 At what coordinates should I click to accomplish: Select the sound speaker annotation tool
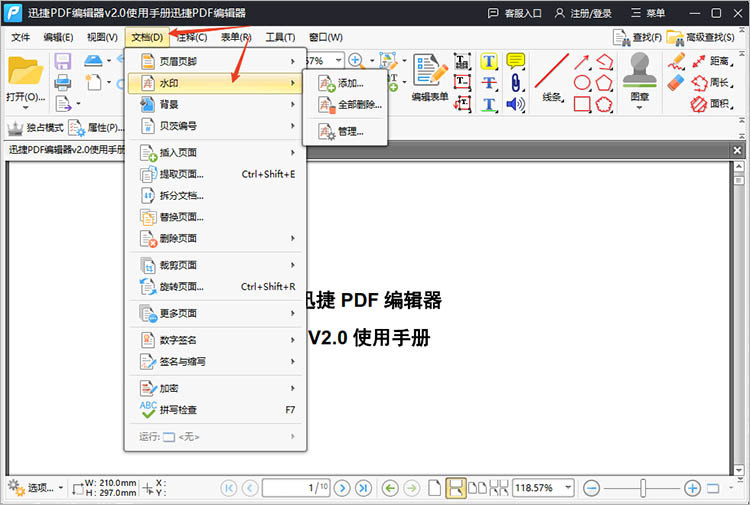click(515, 104)
